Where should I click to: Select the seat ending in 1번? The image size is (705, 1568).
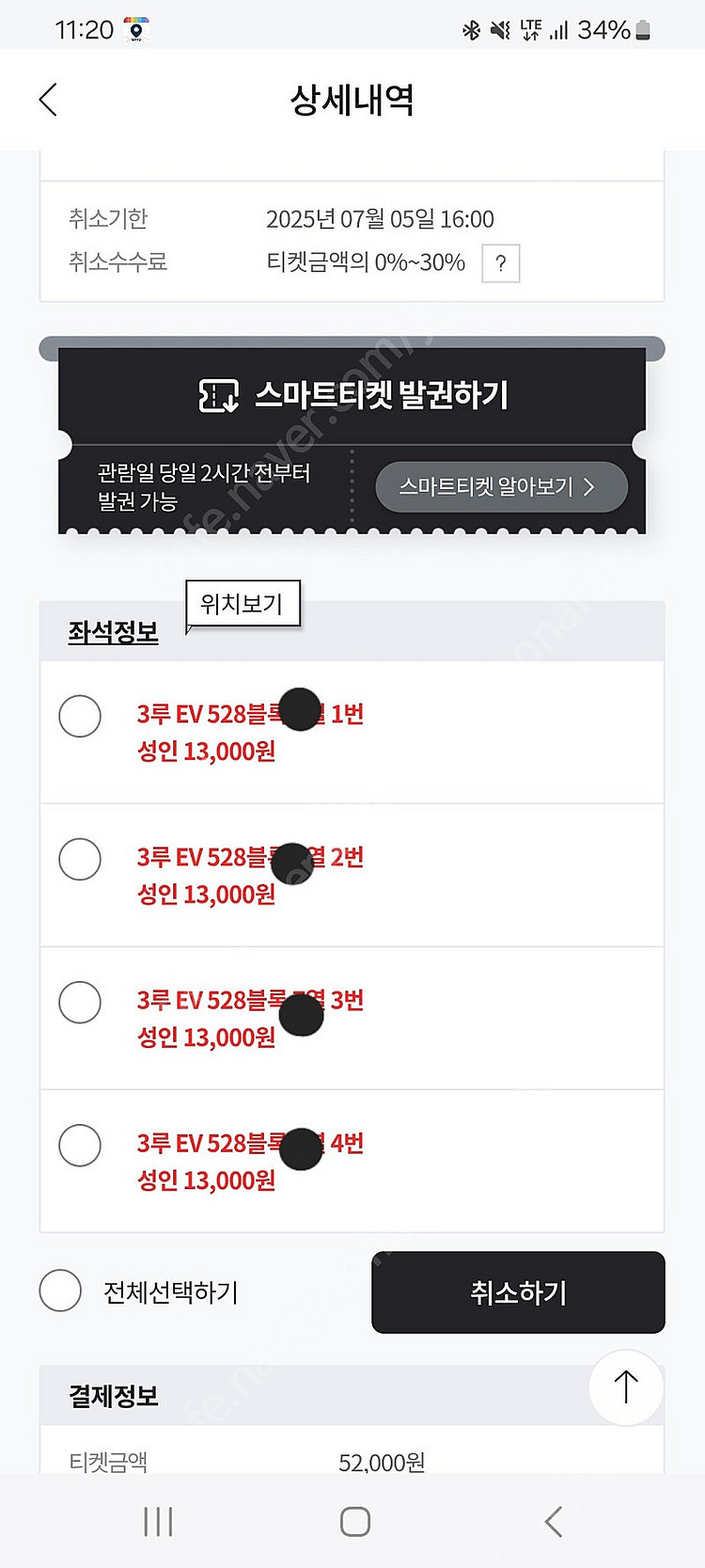[x=80, y=717]
